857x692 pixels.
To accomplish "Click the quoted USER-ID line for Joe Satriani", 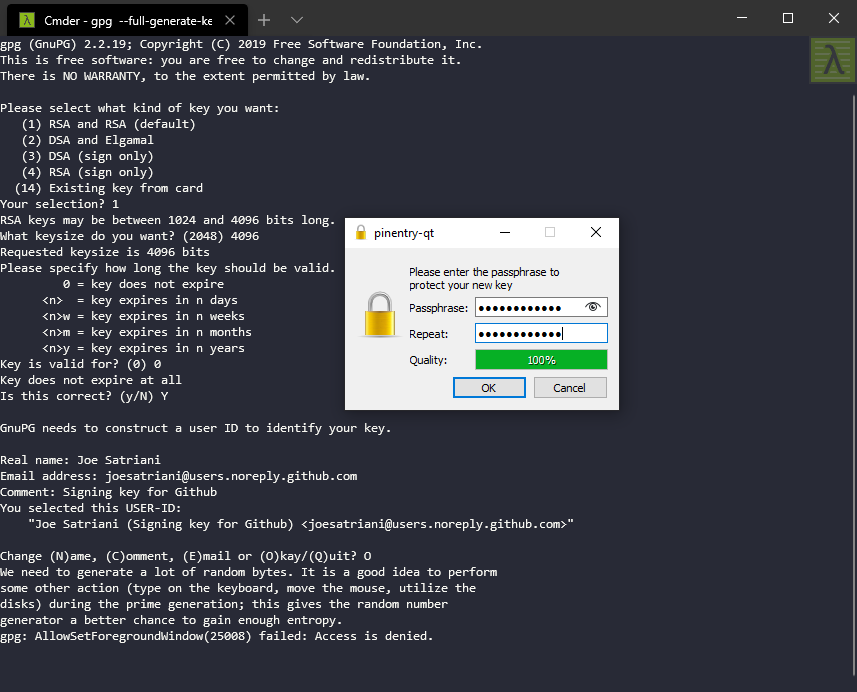I will pos(301,524).
